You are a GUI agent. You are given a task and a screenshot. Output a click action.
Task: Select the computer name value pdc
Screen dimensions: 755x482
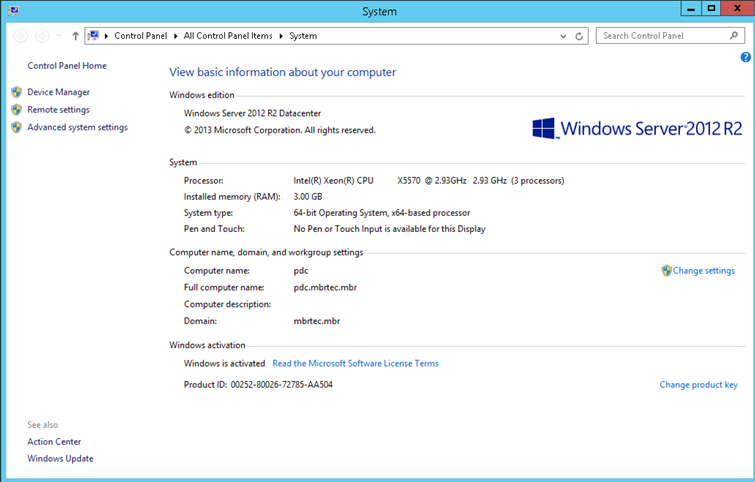click(x=301, y=271)
